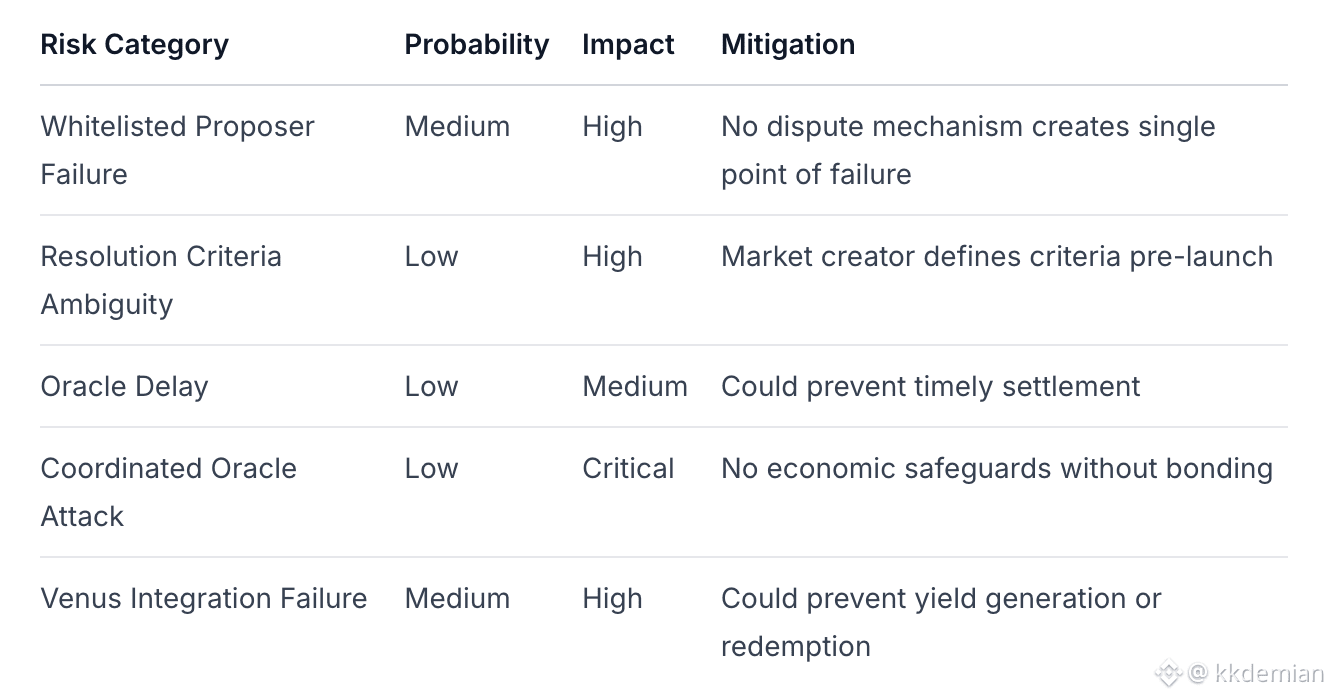Select 'Market creator defines criteria pre-launch' text

[996, 257]
